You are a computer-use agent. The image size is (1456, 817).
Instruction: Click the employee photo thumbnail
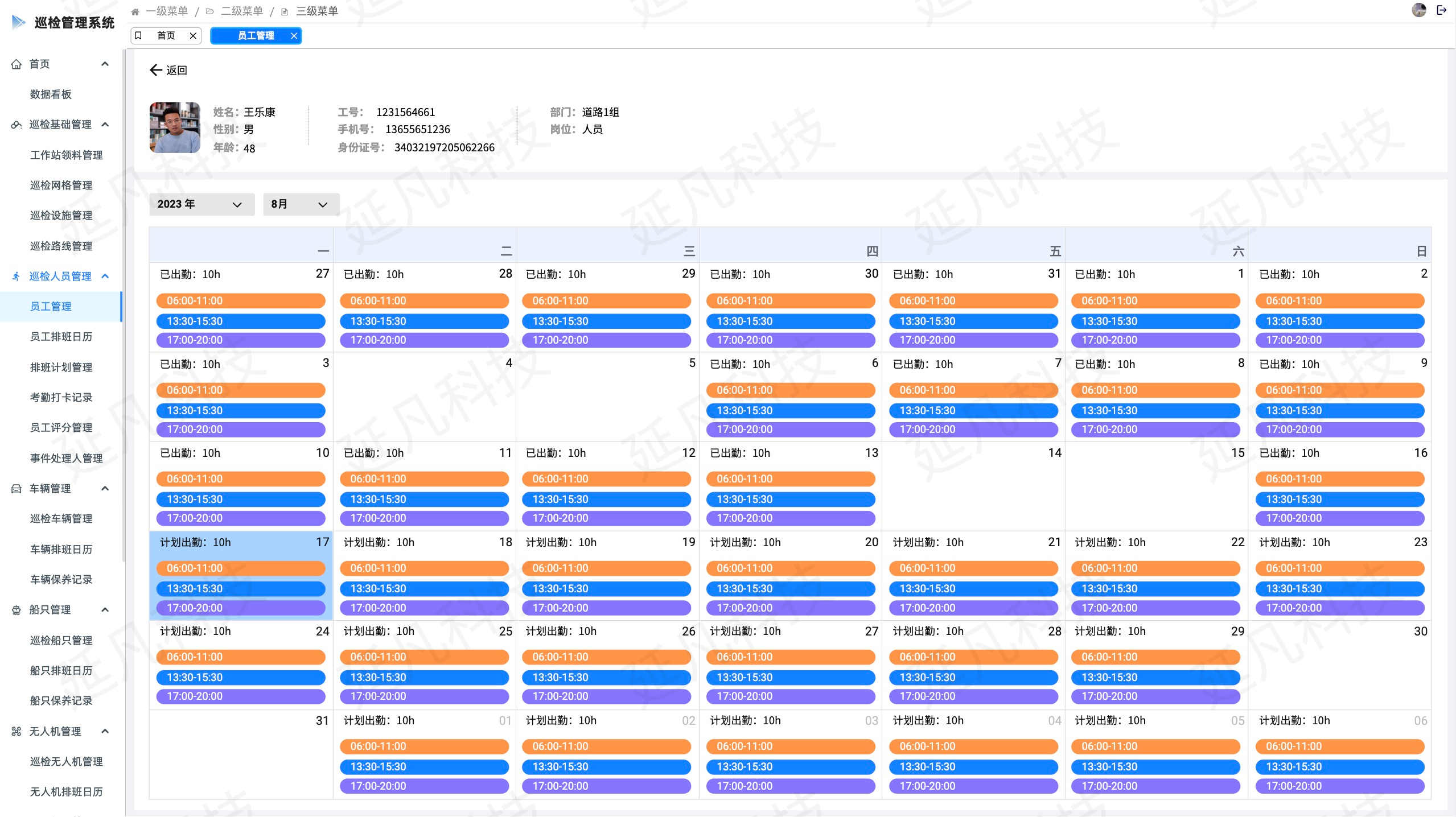coord(175,127)
